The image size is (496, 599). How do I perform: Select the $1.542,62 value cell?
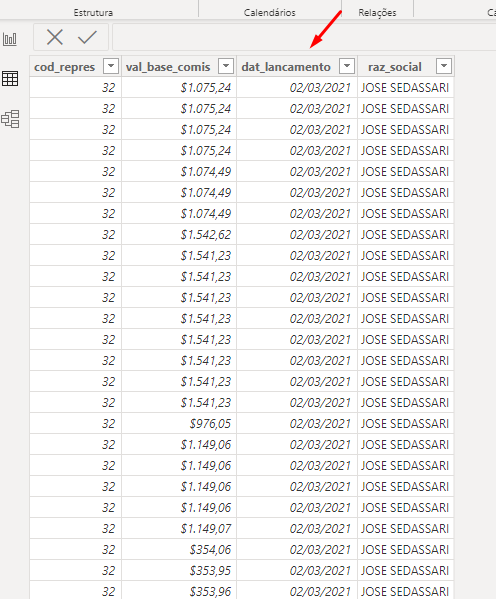tap(179, 234)
